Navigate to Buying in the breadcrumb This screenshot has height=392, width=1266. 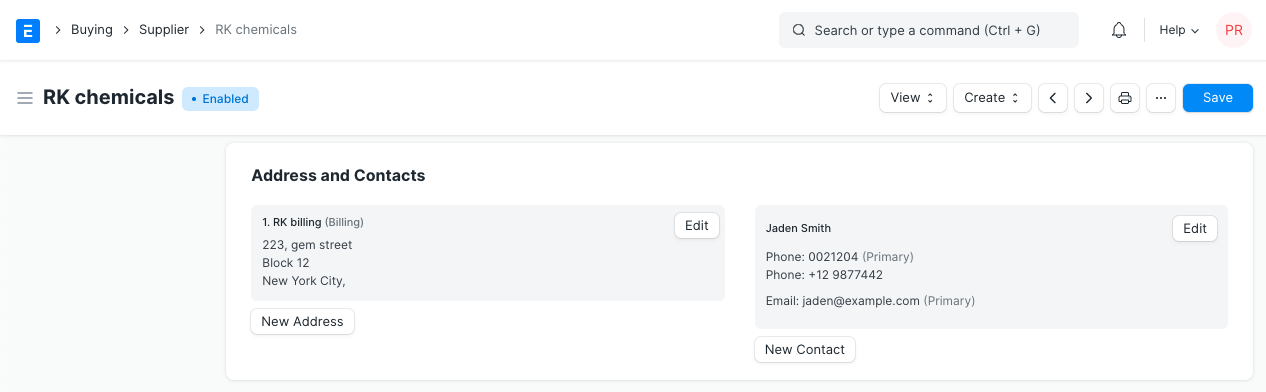pos(92,30)
